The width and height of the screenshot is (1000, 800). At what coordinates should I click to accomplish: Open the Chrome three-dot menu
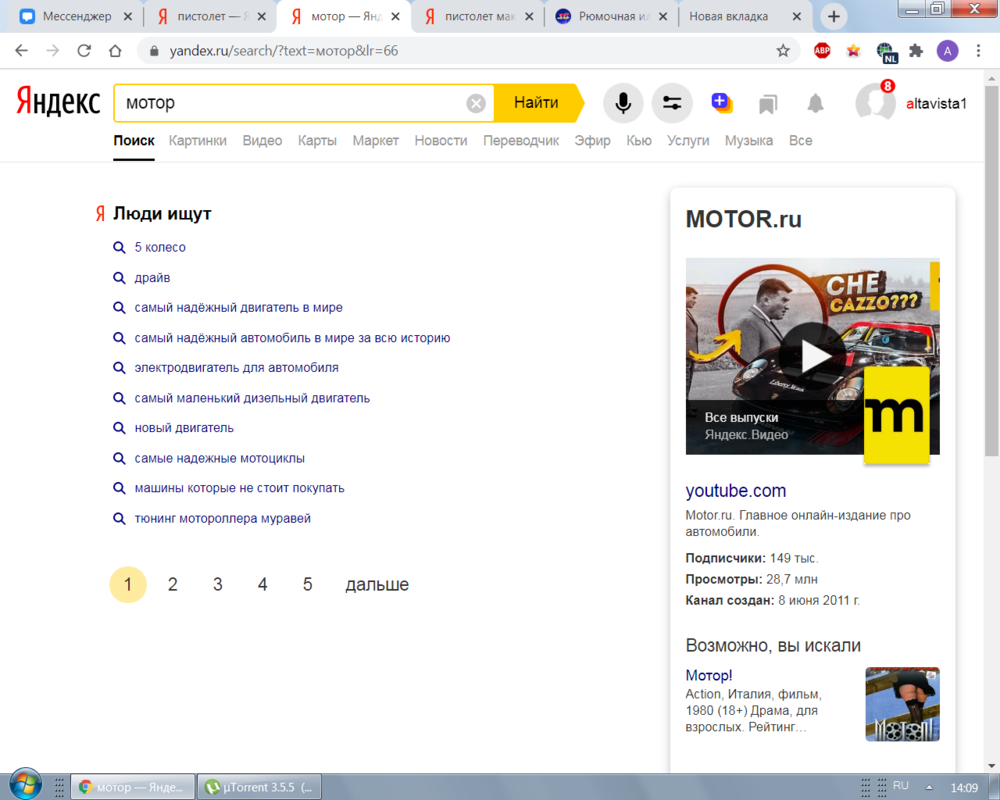click(978, 50)
